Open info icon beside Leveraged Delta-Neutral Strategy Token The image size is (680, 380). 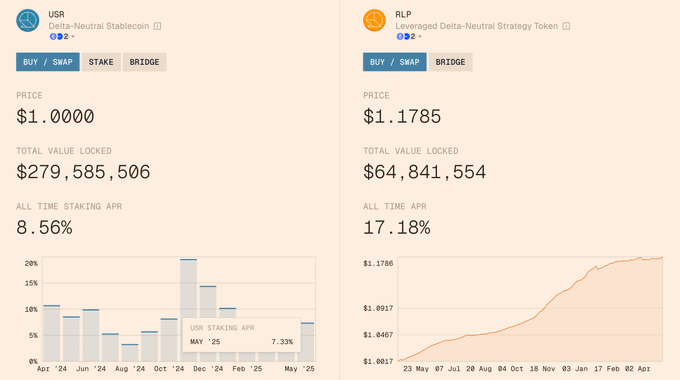(566, 26)
